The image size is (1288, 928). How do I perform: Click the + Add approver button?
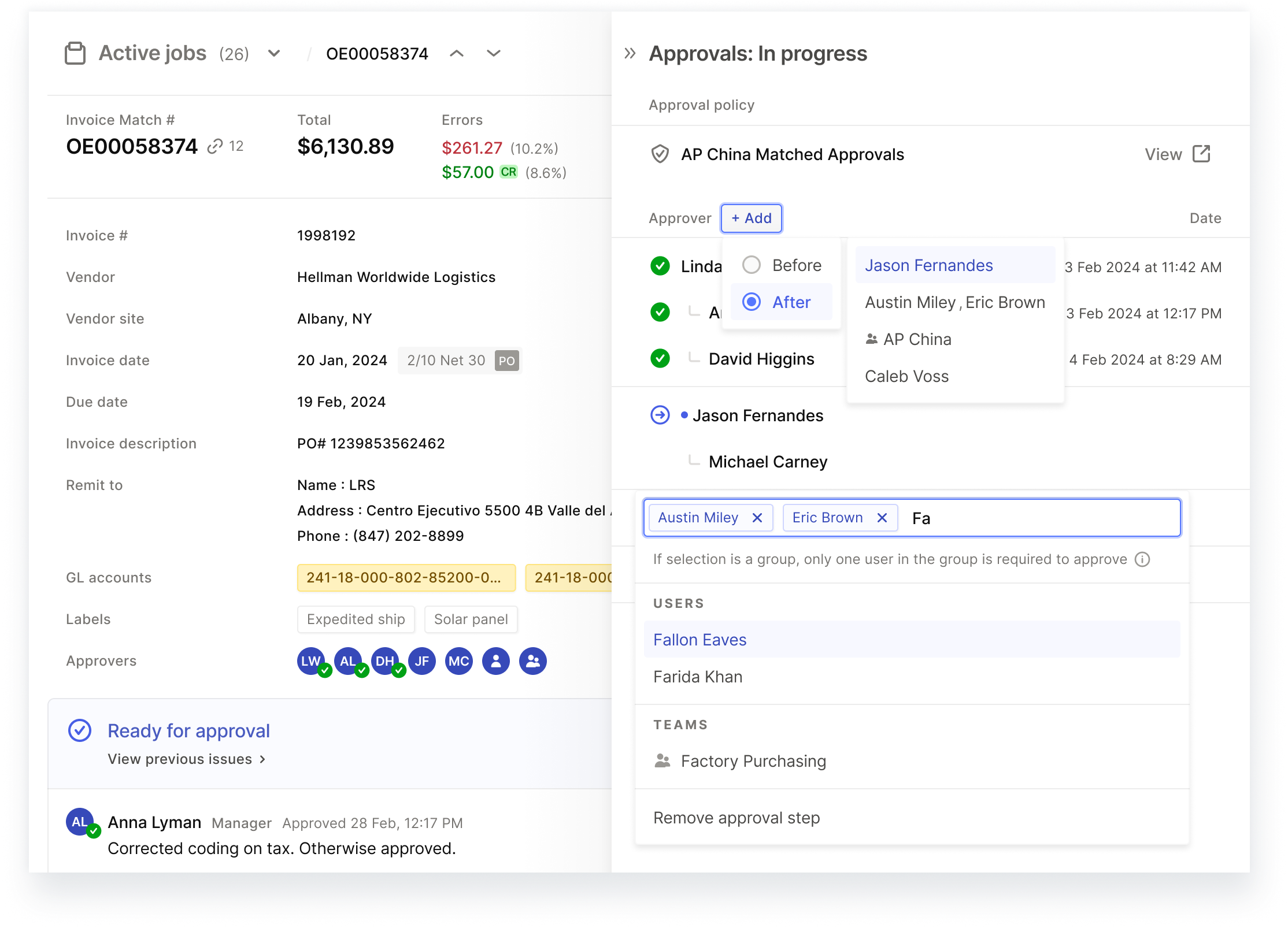752,218
